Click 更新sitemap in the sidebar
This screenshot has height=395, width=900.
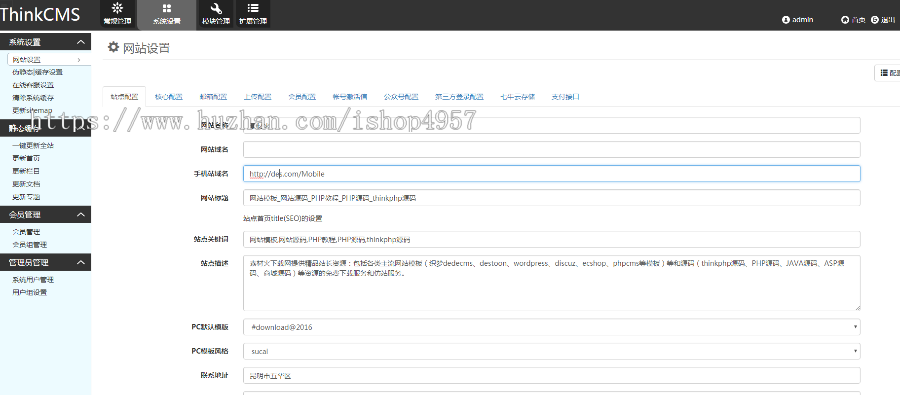click(x=32, y=110)
